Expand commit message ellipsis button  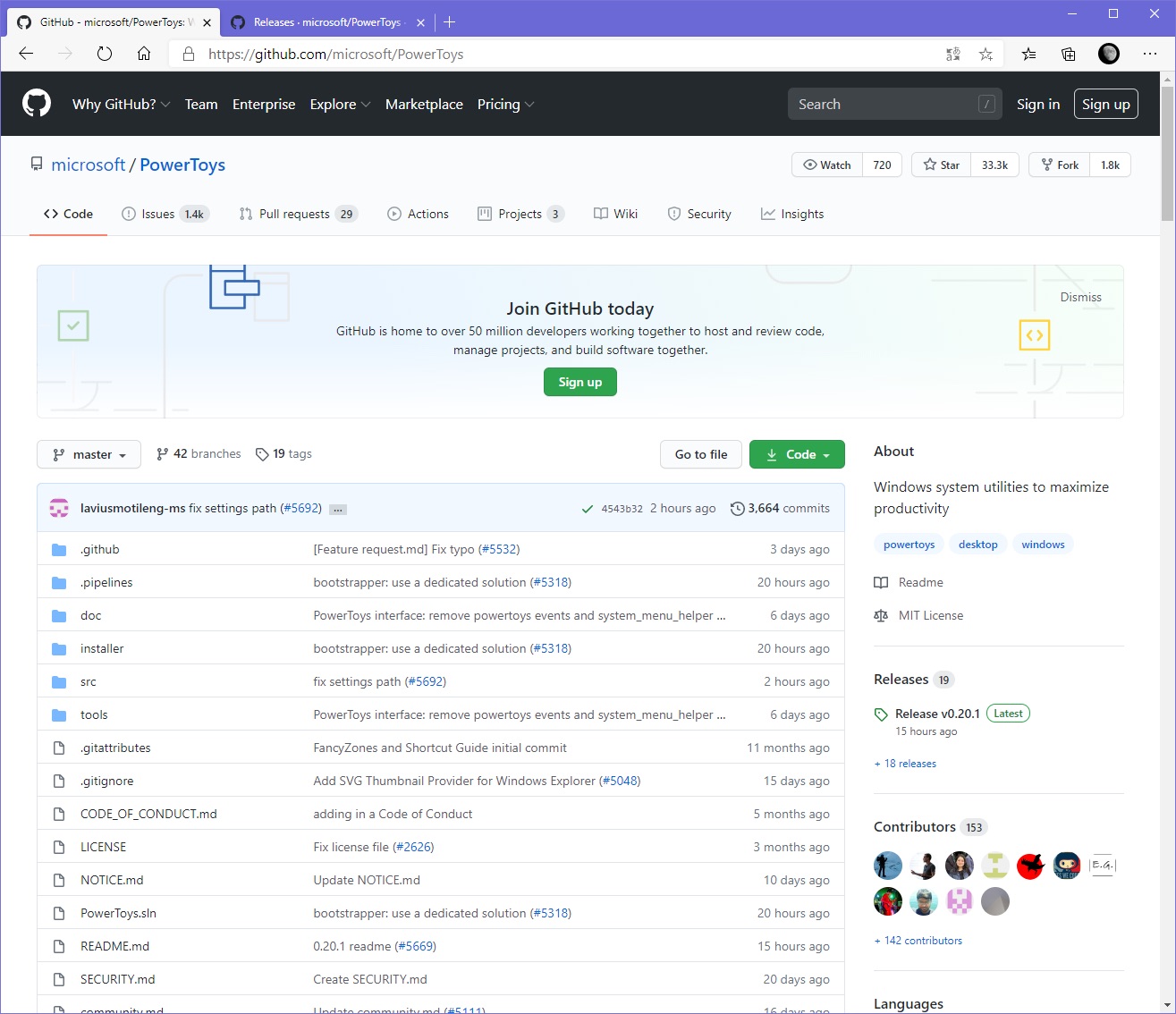[x=338, y=509]
